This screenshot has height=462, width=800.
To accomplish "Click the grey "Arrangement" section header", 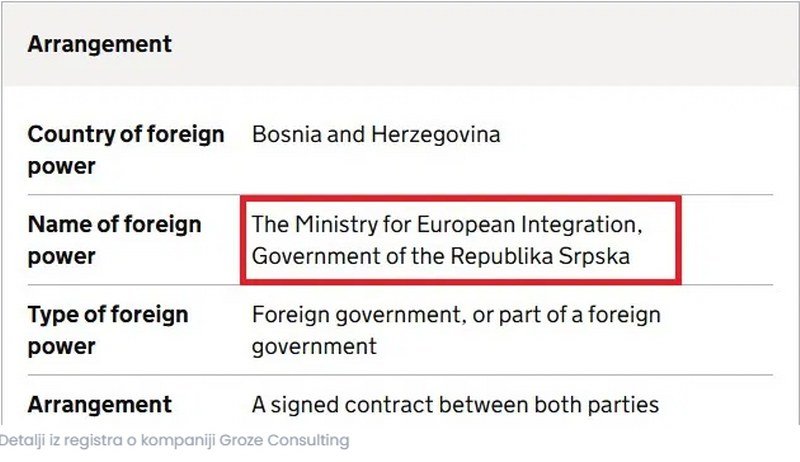I will coord(100,45).
